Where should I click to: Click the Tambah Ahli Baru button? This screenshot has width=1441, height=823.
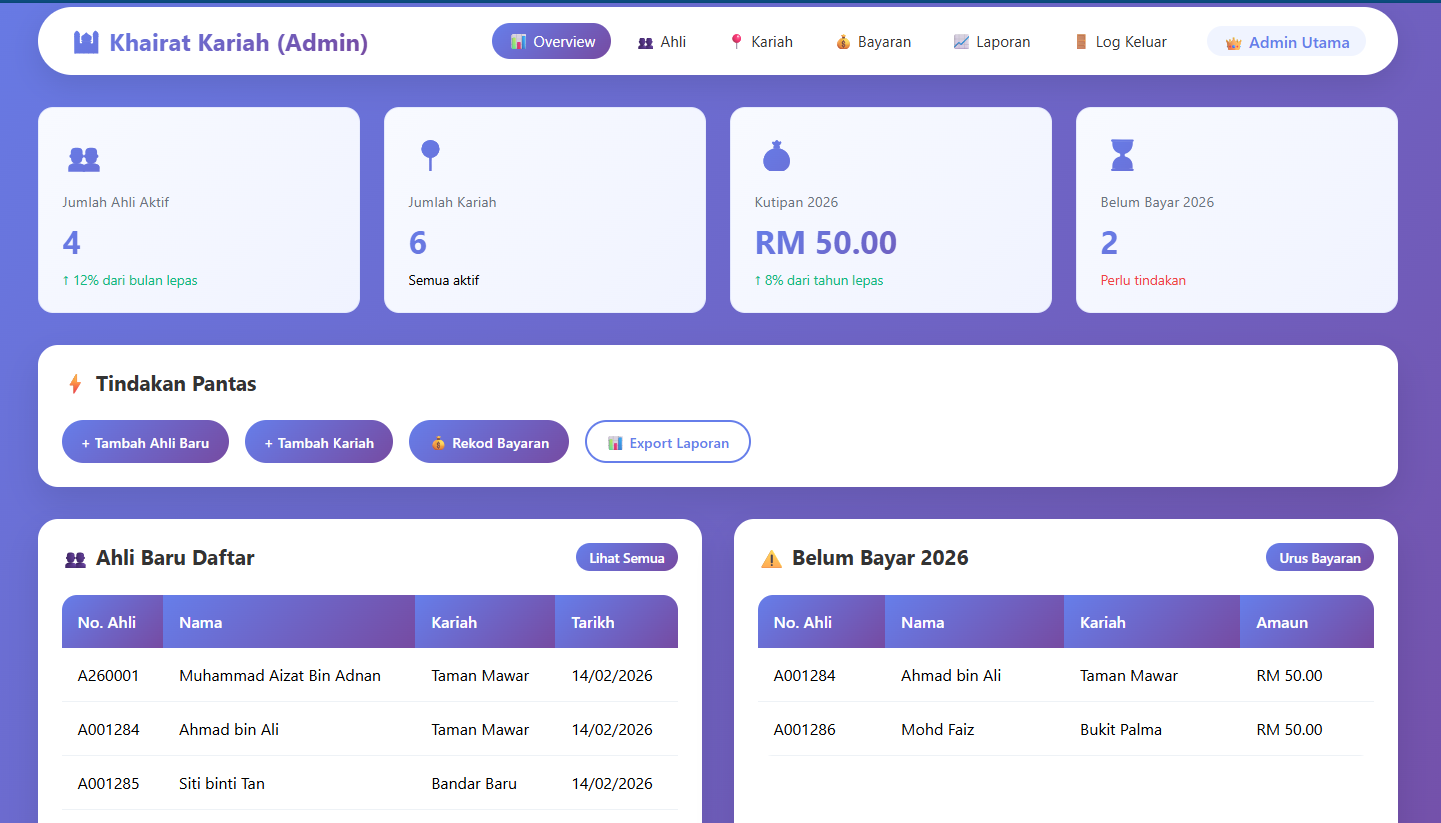145,441
